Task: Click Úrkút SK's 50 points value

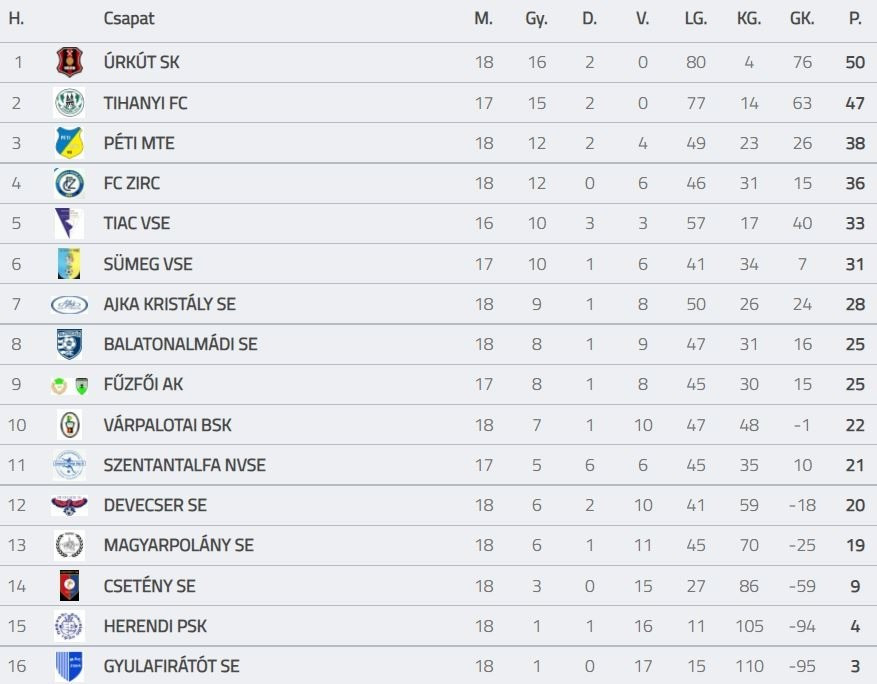Action: (x=854, y=62)
